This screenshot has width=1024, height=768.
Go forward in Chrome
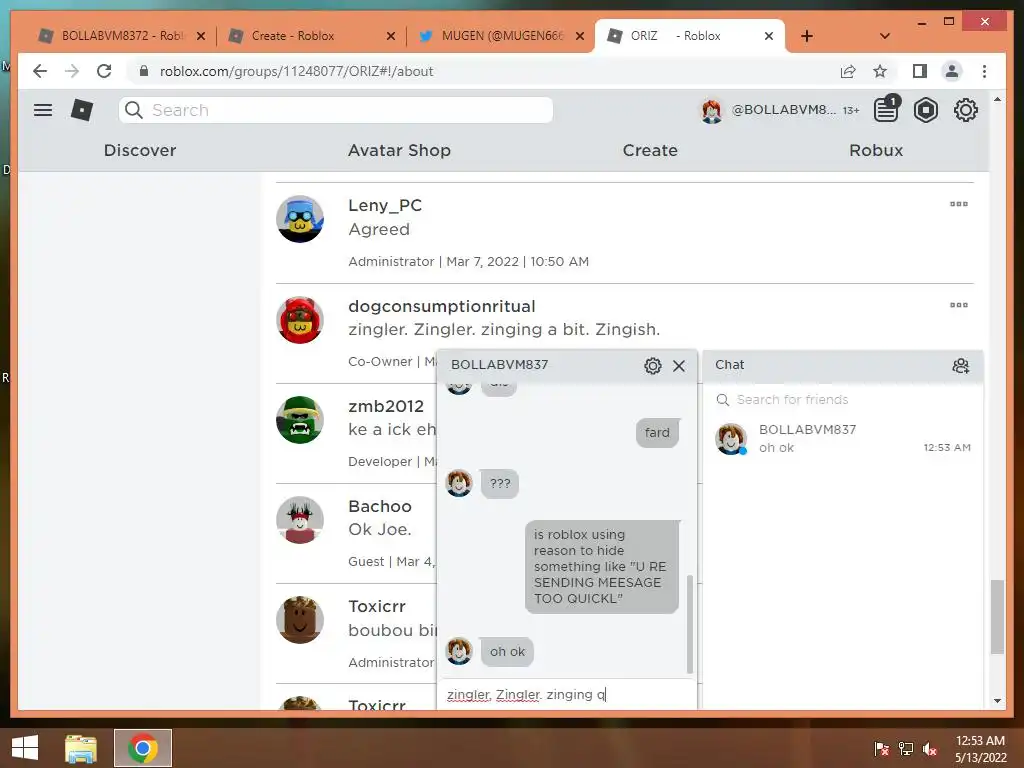[72, 71]
